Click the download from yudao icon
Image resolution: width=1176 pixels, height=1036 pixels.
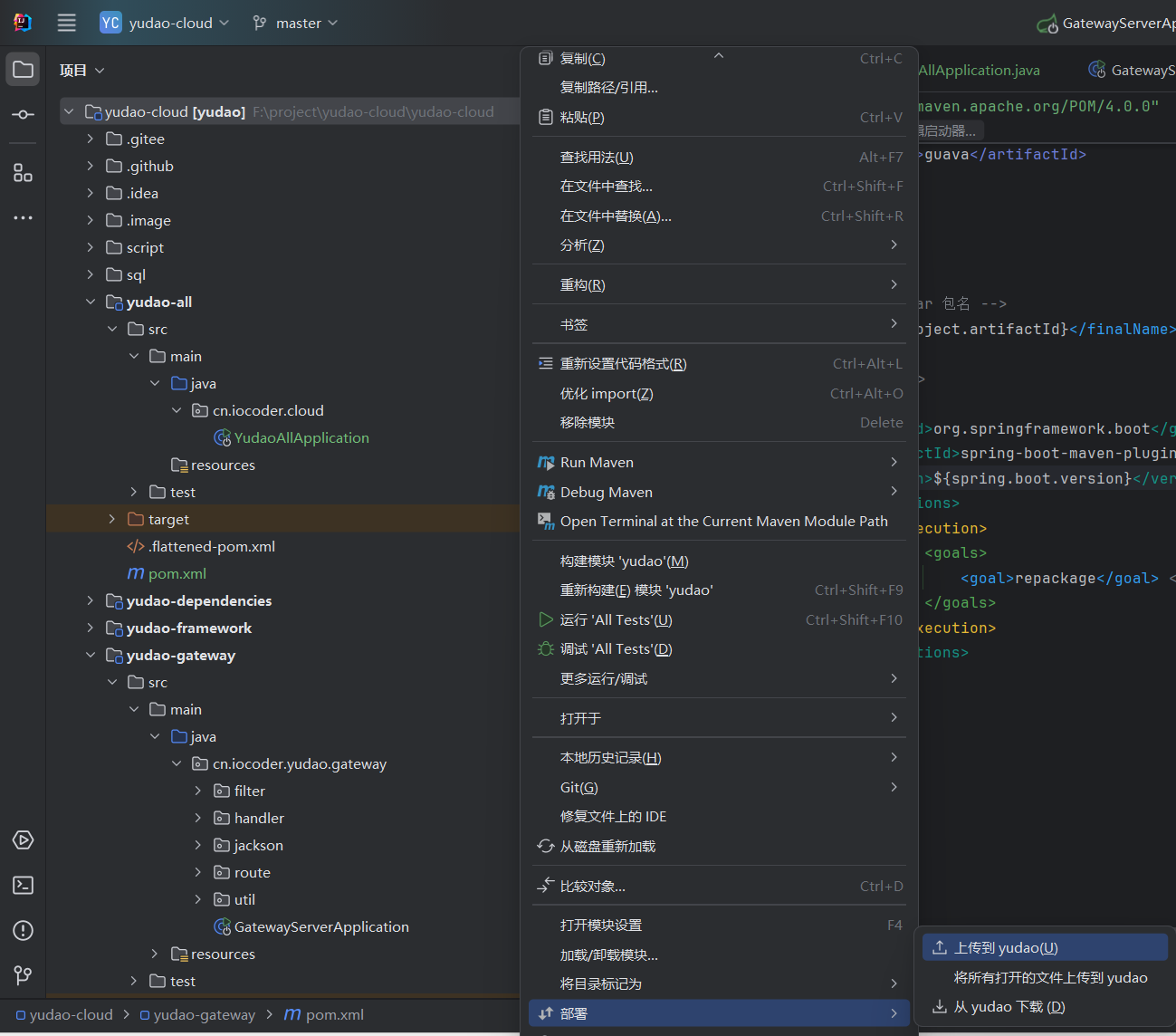click(940, 1007)
